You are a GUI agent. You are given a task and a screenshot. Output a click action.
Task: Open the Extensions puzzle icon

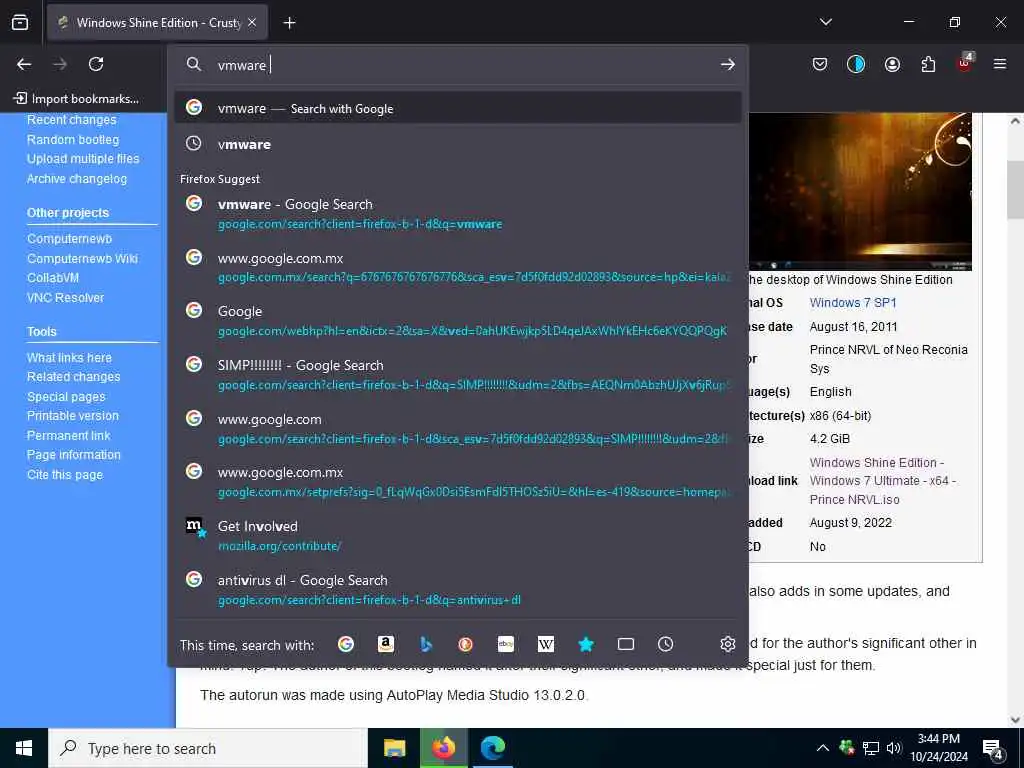click(x=928, y=64)
